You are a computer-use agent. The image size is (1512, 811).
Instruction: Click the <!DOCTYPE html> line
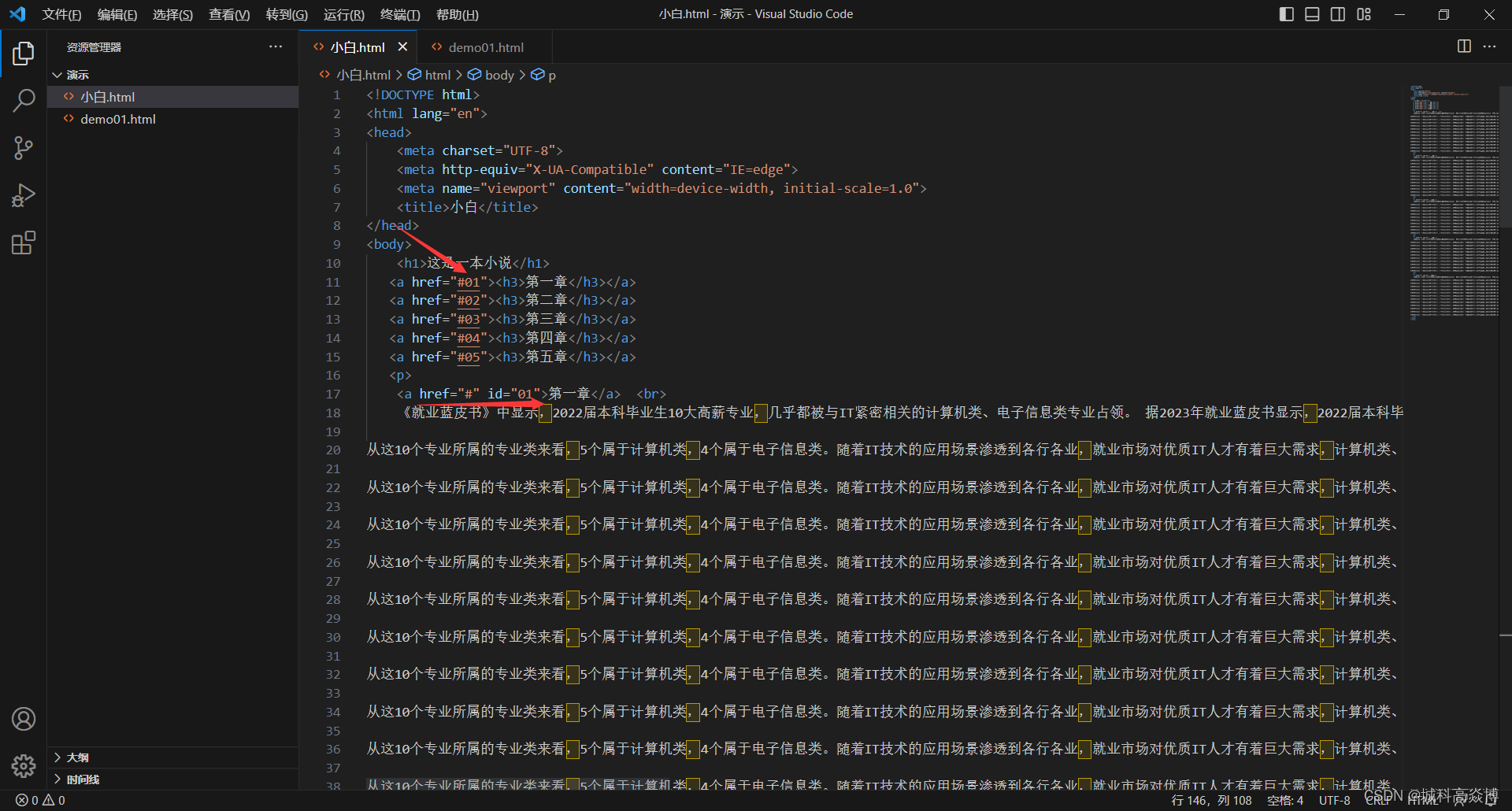click(423, 94)
